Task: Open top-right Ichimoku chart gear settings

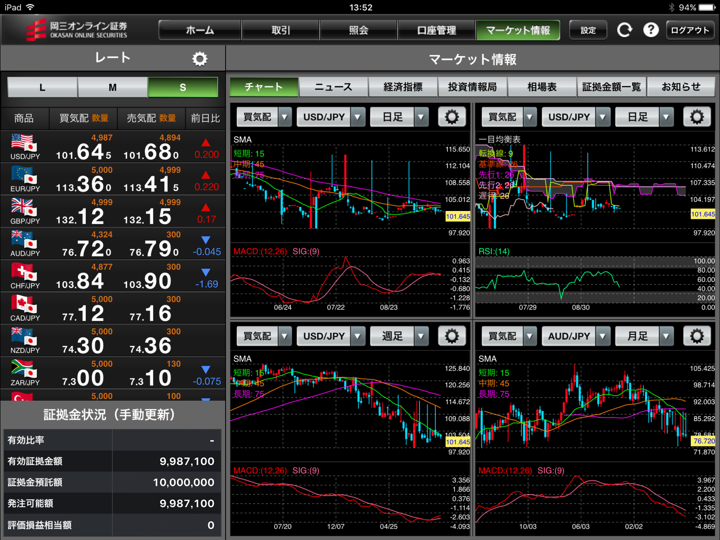Action: [x=696, y=117]
